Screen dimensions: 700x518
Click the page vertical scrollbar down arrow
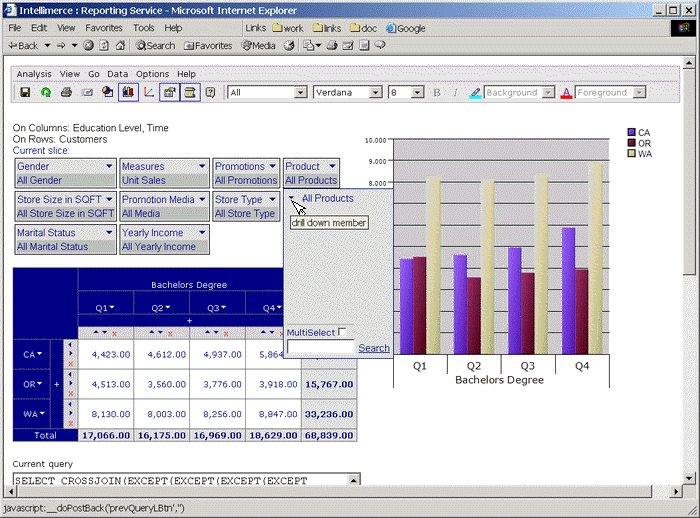tap(689, 478)
